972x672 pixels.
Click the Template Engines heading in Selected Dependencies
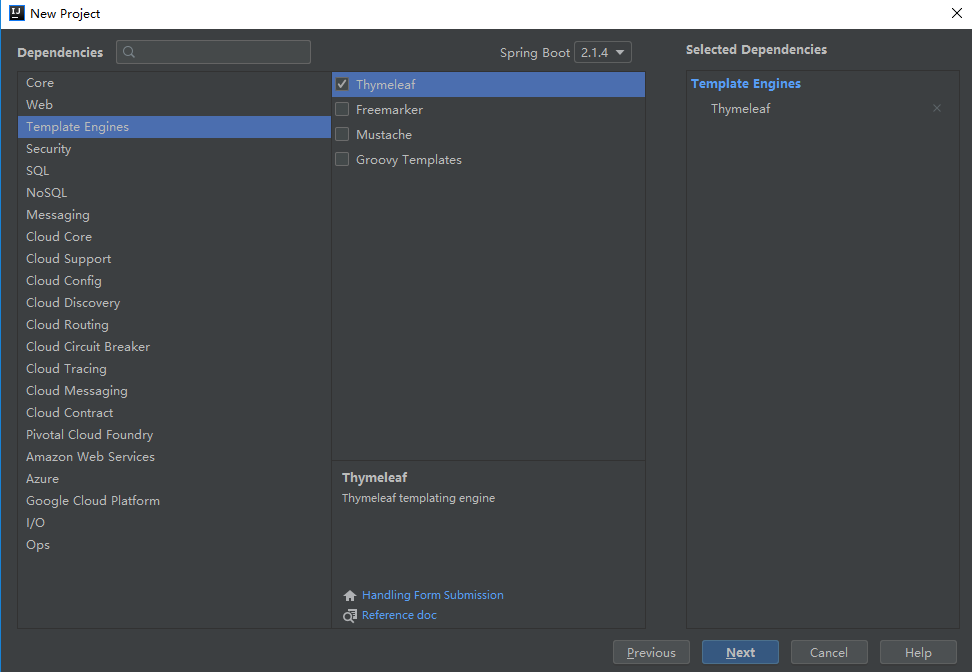pyautogui.click(x=746, y=84)
